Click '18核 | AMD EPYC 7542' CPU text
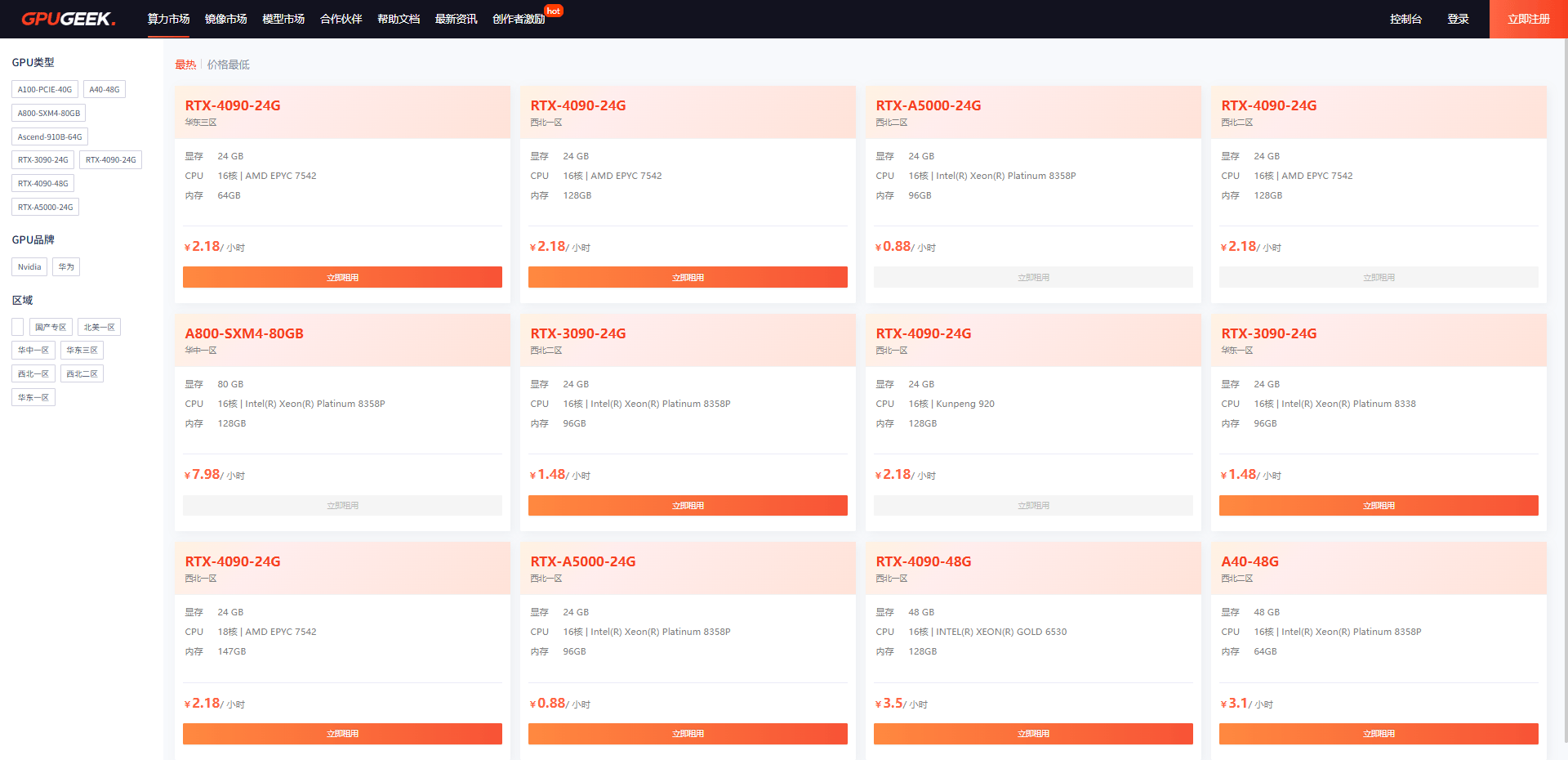Image resolution: width=1568 pixels, height=760 pixels. click(x=267, y=632)
